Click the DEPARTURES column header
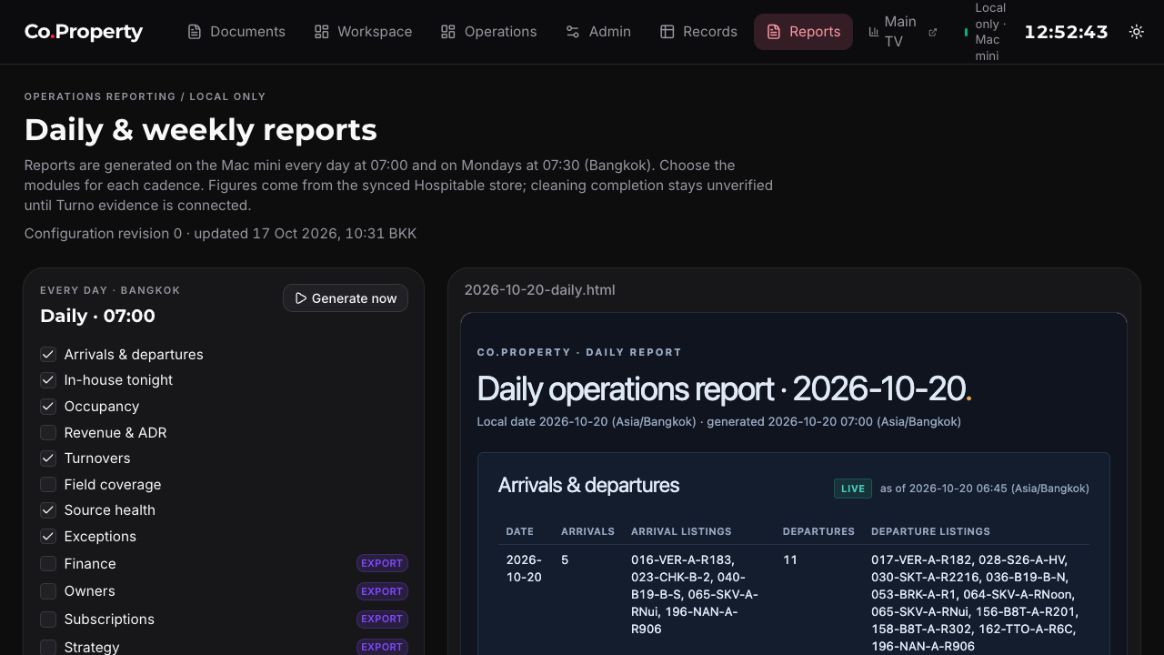 point(818,532)
